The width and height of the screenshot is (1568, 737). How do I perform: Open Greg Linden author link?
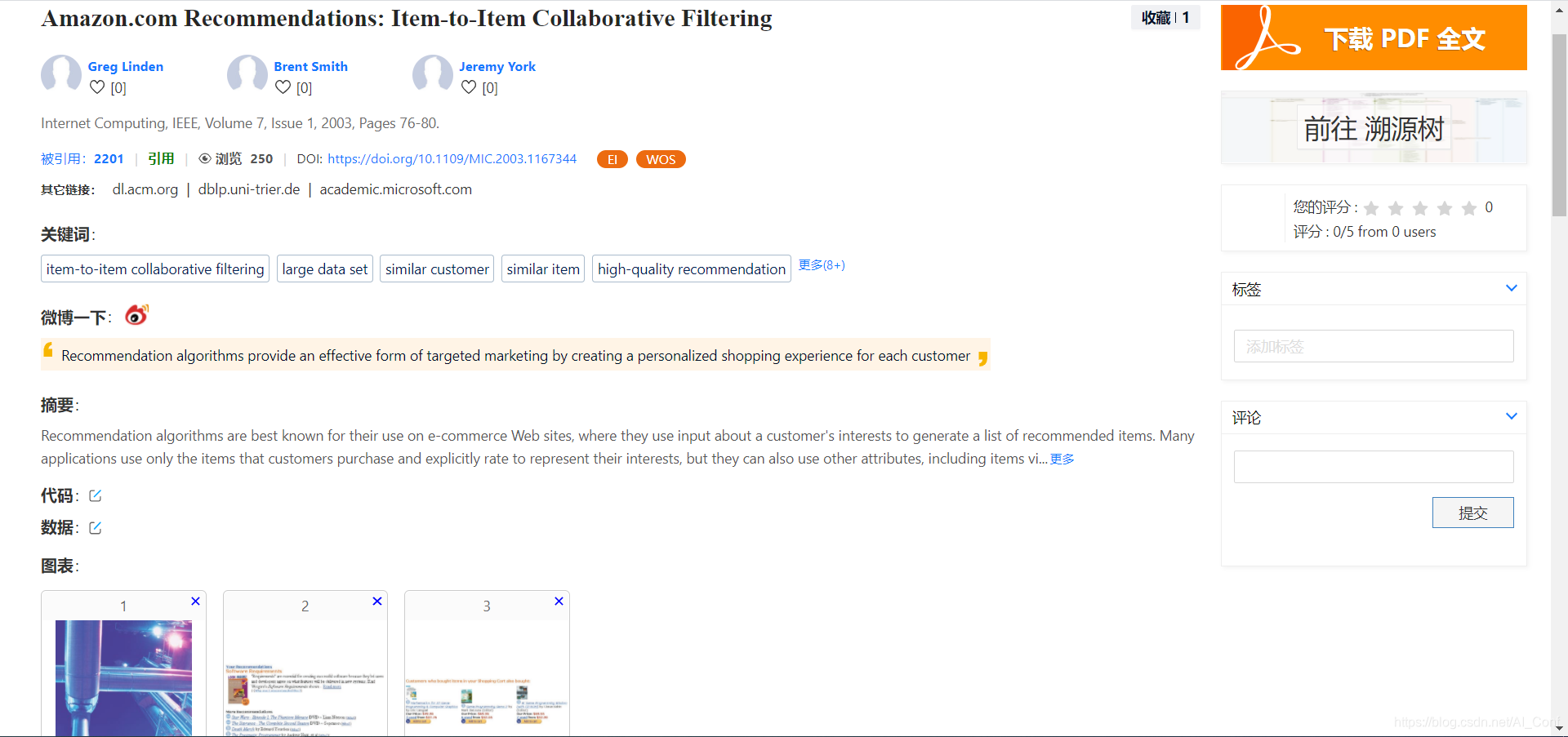126,67
